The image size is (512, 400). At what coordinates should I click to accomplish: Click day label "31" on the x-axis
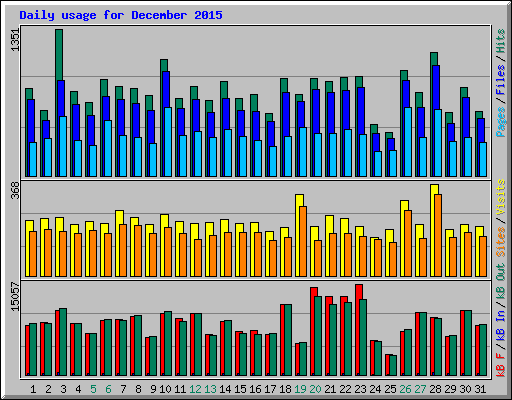tap(480, 389)
